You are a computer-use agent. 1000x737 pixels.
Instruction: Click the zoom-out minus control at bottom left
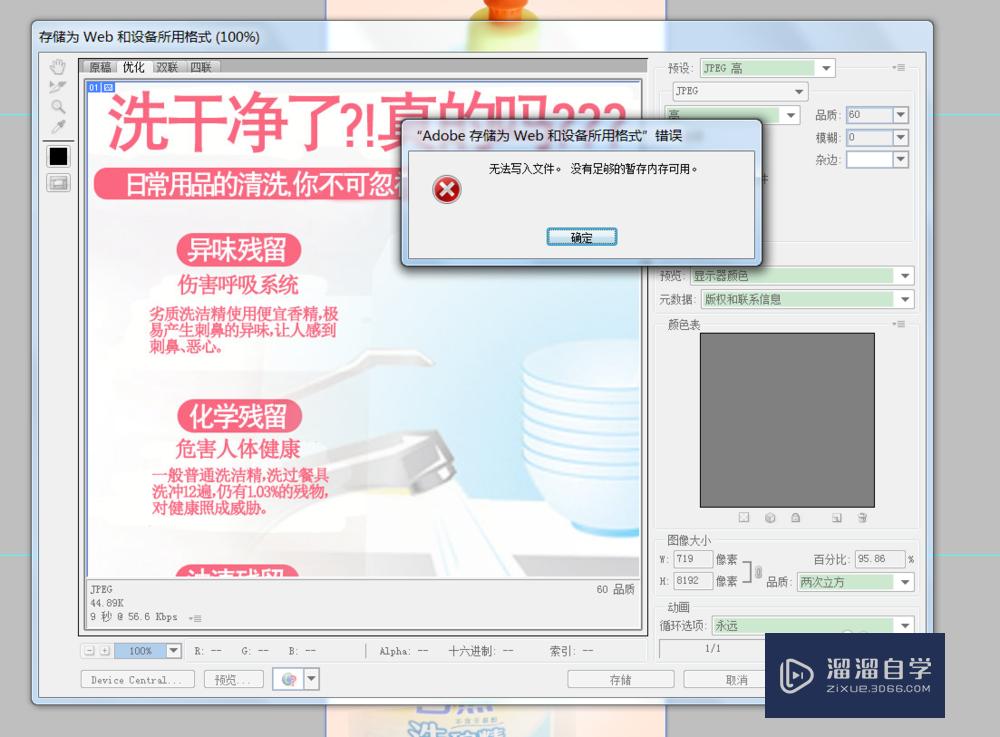pyautogui.click(x=91, y=650)
